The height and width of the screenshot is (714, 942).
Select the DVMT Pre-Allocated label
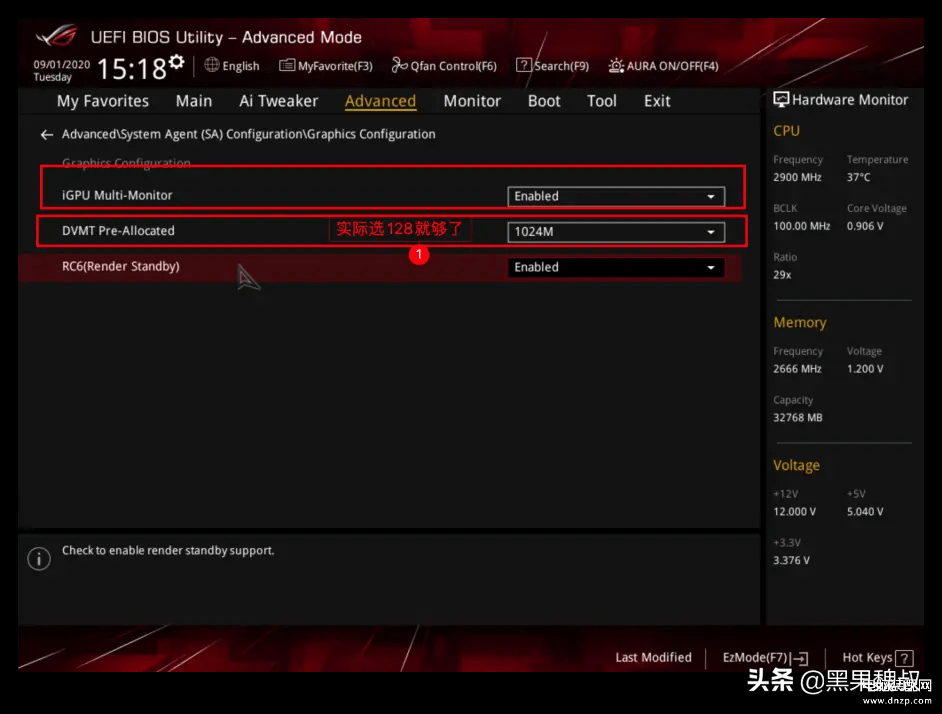(x=118, y=231)
